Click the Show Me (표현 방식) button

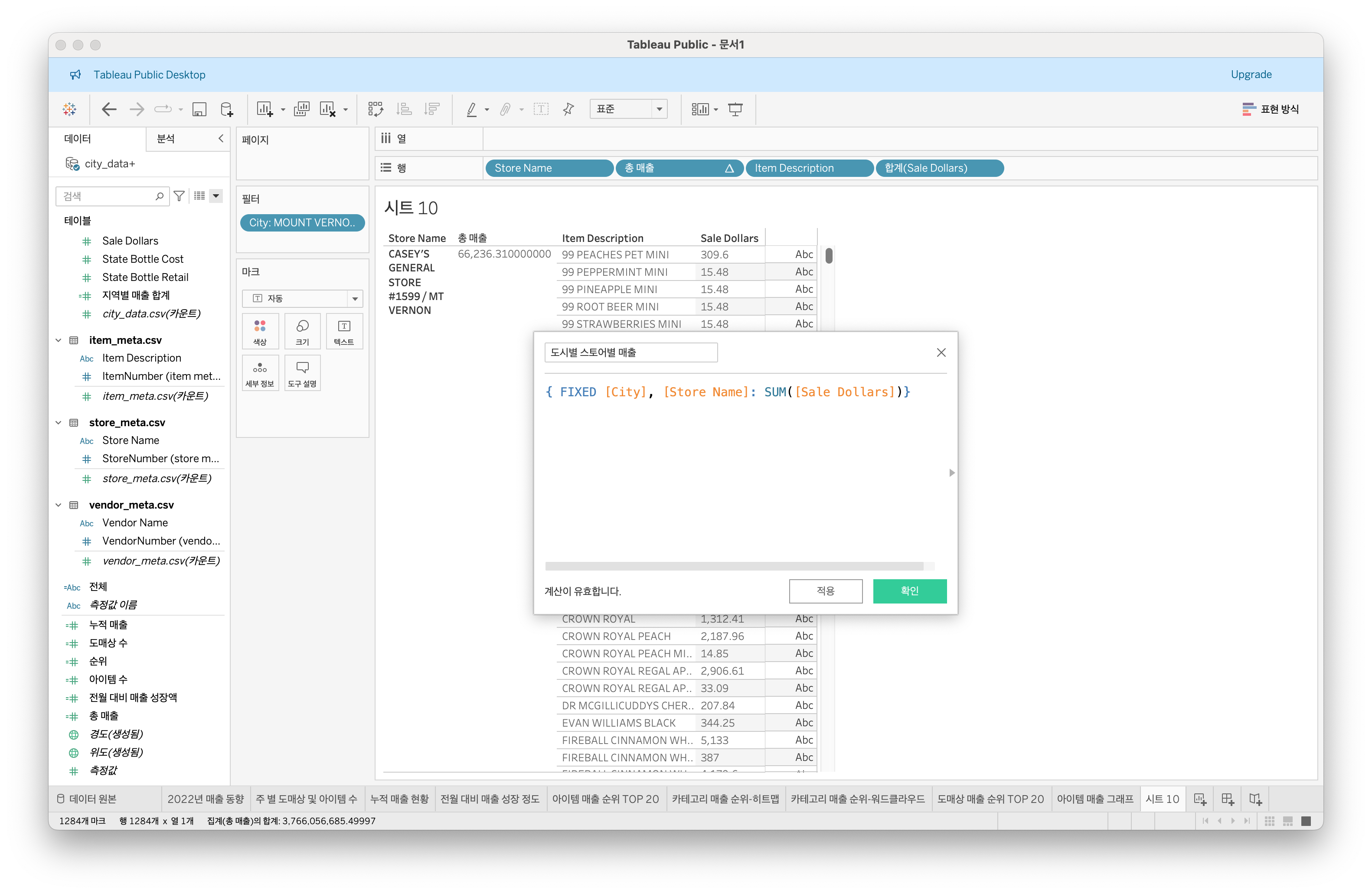point(1271,110)
